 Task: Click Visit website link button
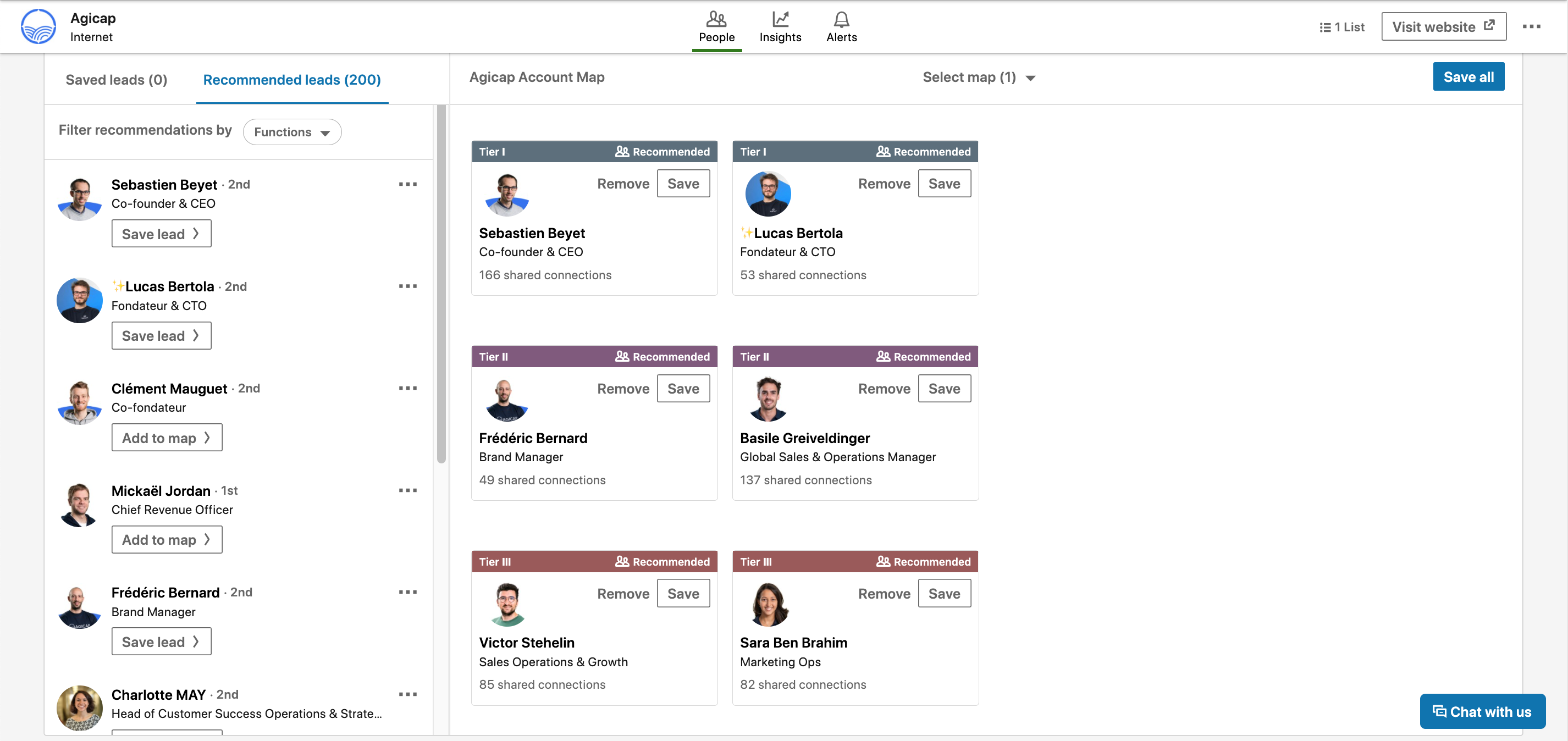tap(1443, 27)
